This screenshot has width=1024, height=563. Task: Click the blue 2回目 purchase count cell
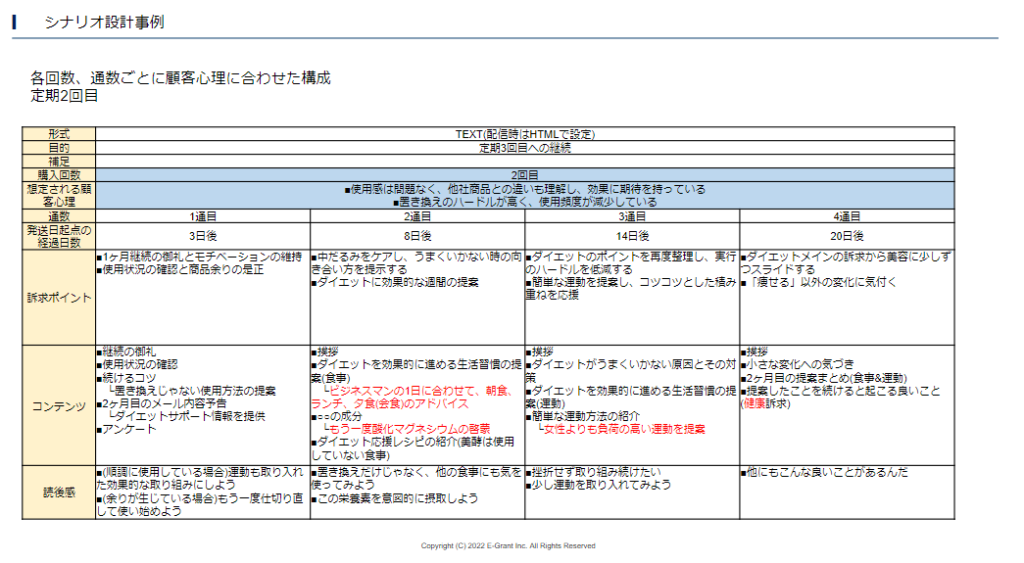tap(525, 175)
